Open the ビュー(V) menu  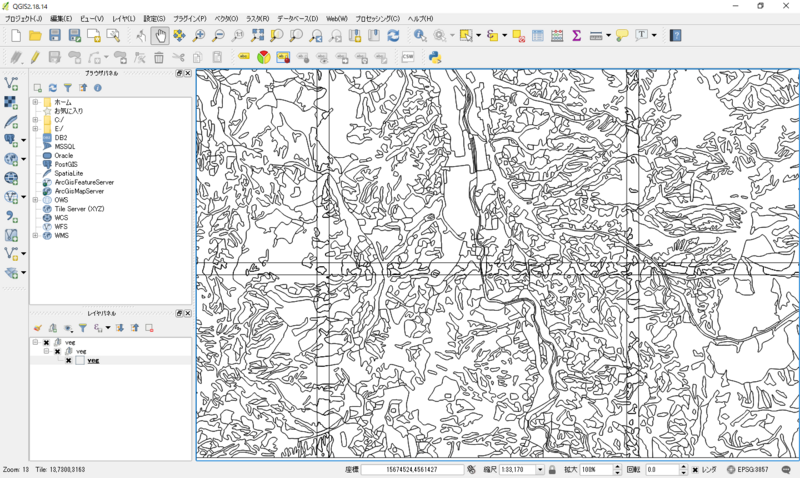[92, 18]
